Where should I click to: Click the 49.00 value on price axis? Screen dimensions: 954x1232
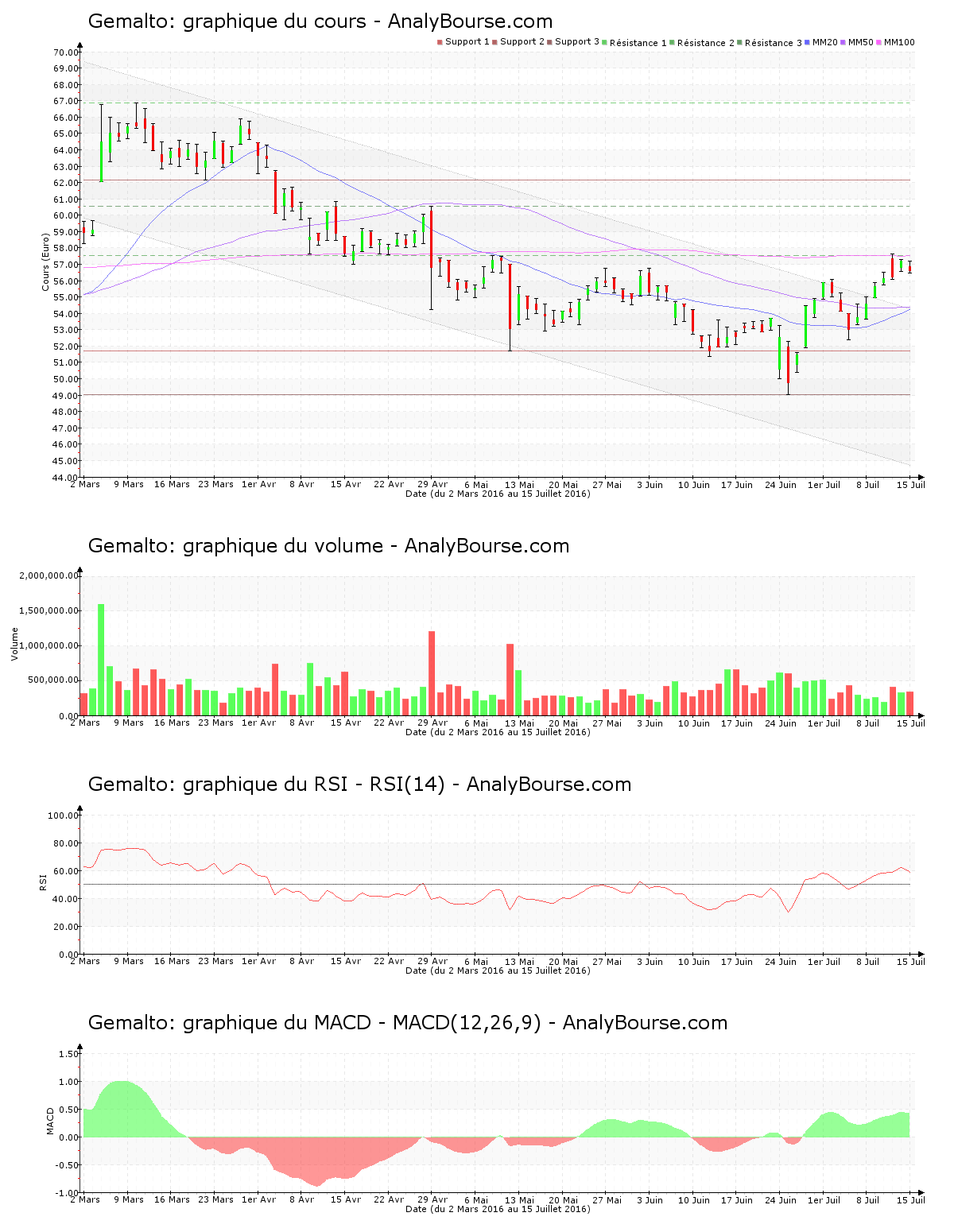pos(66,396)
